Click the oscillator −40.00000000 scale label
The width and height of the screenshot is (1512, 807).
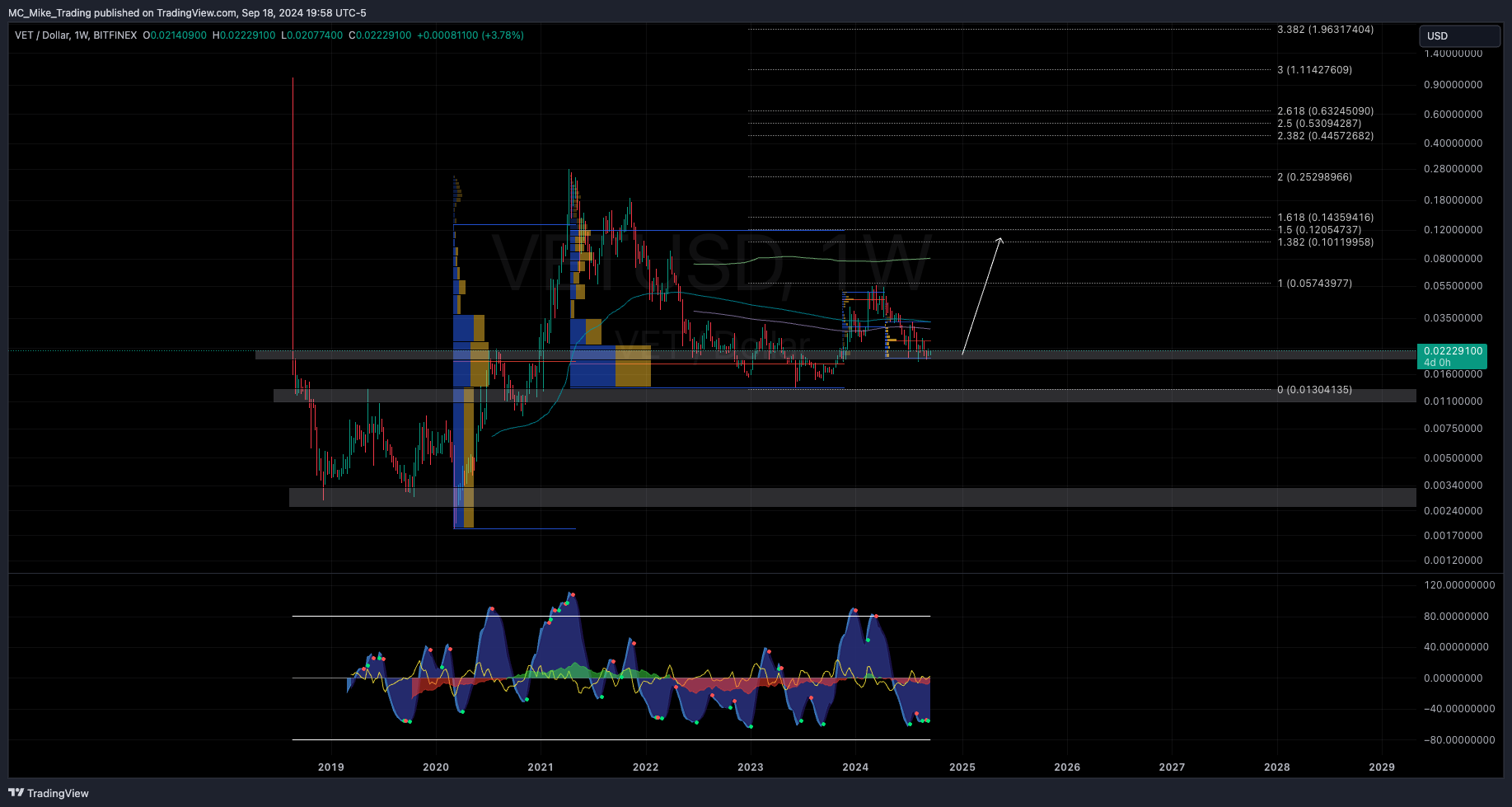1459,709
